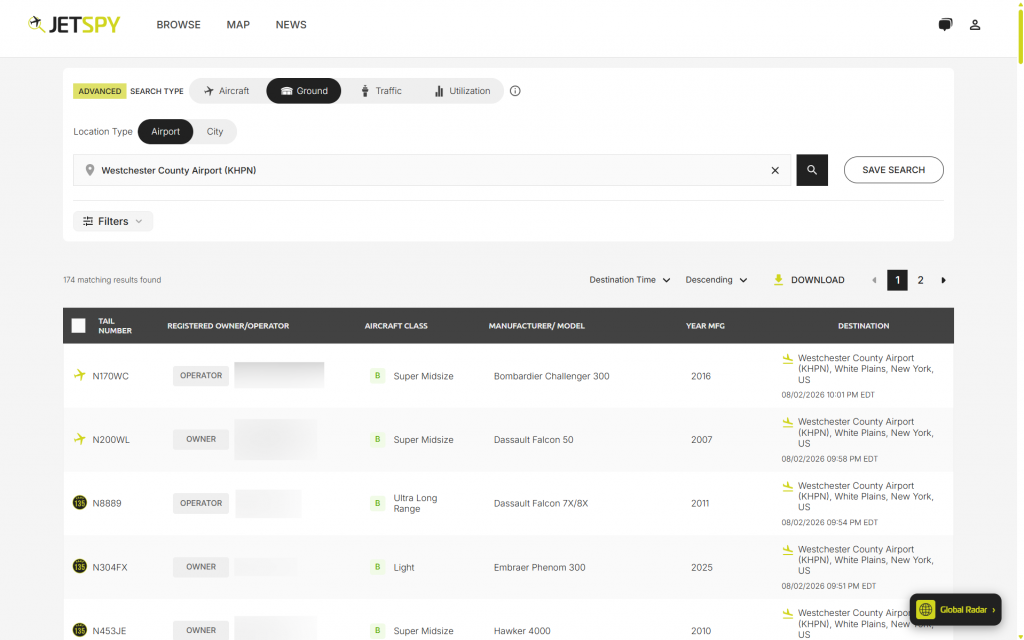This screenshot has height=640, width=1024.
Task: Click the JetSpy logo
Action: [x=74, y=25]
